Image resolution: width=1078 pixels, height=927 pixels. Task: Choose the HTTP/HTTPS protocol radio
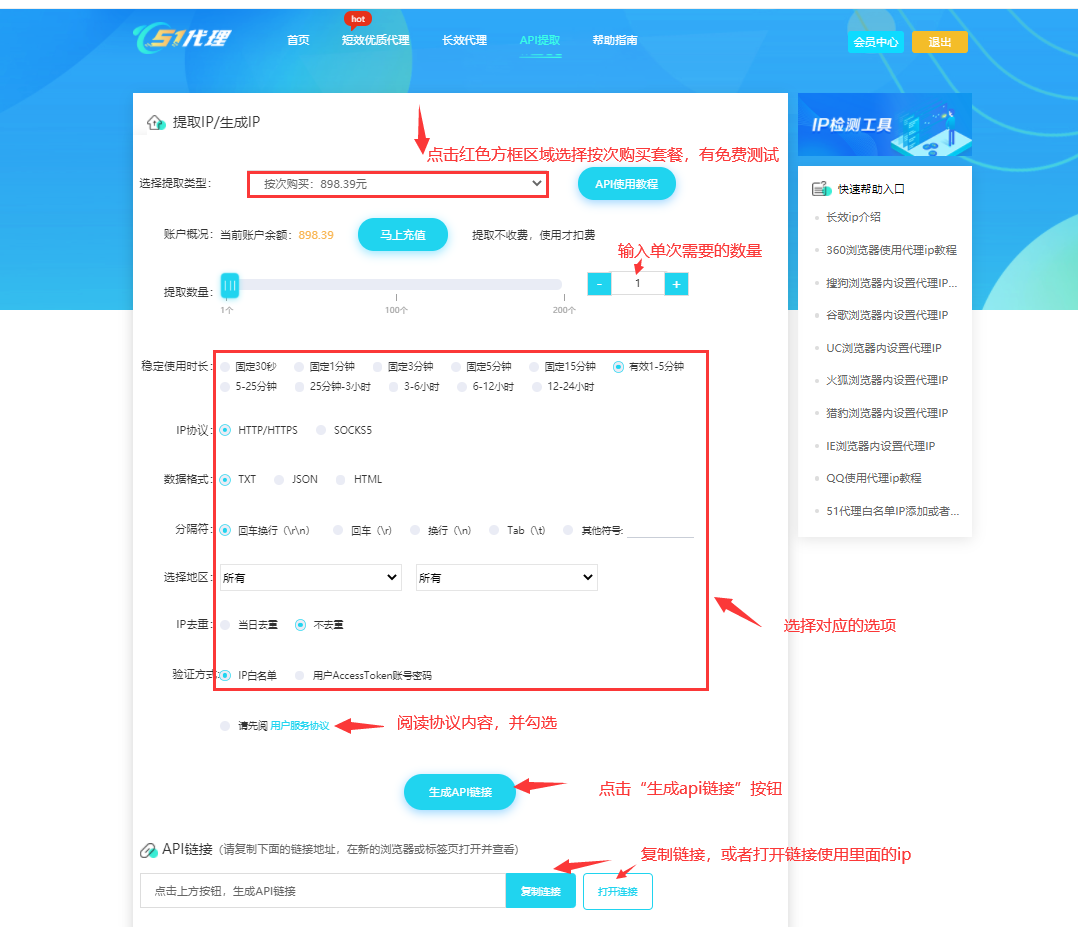pos(225,430)
